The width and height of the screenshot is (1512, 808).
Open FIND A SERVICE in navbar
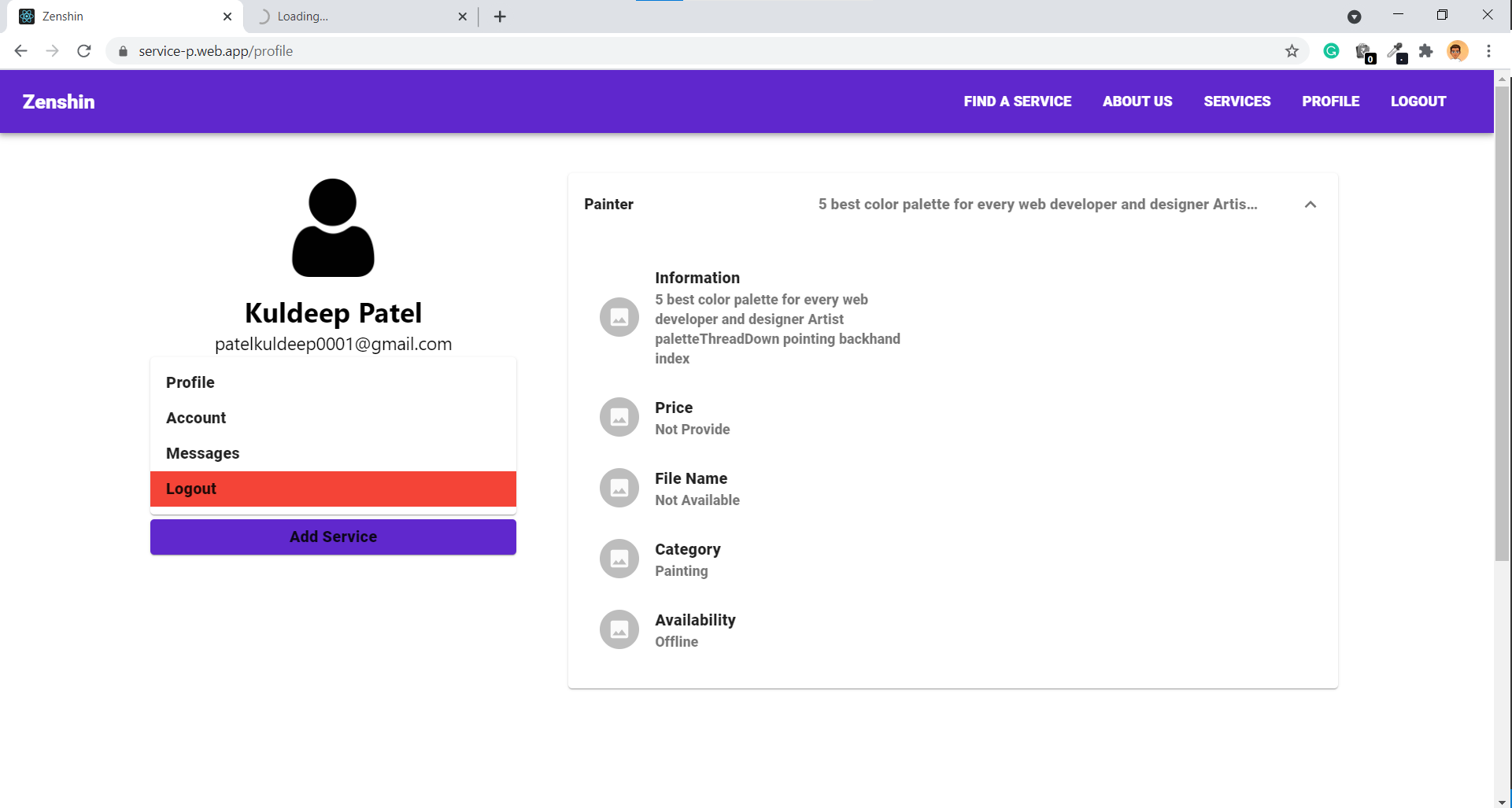[1017, 101]
